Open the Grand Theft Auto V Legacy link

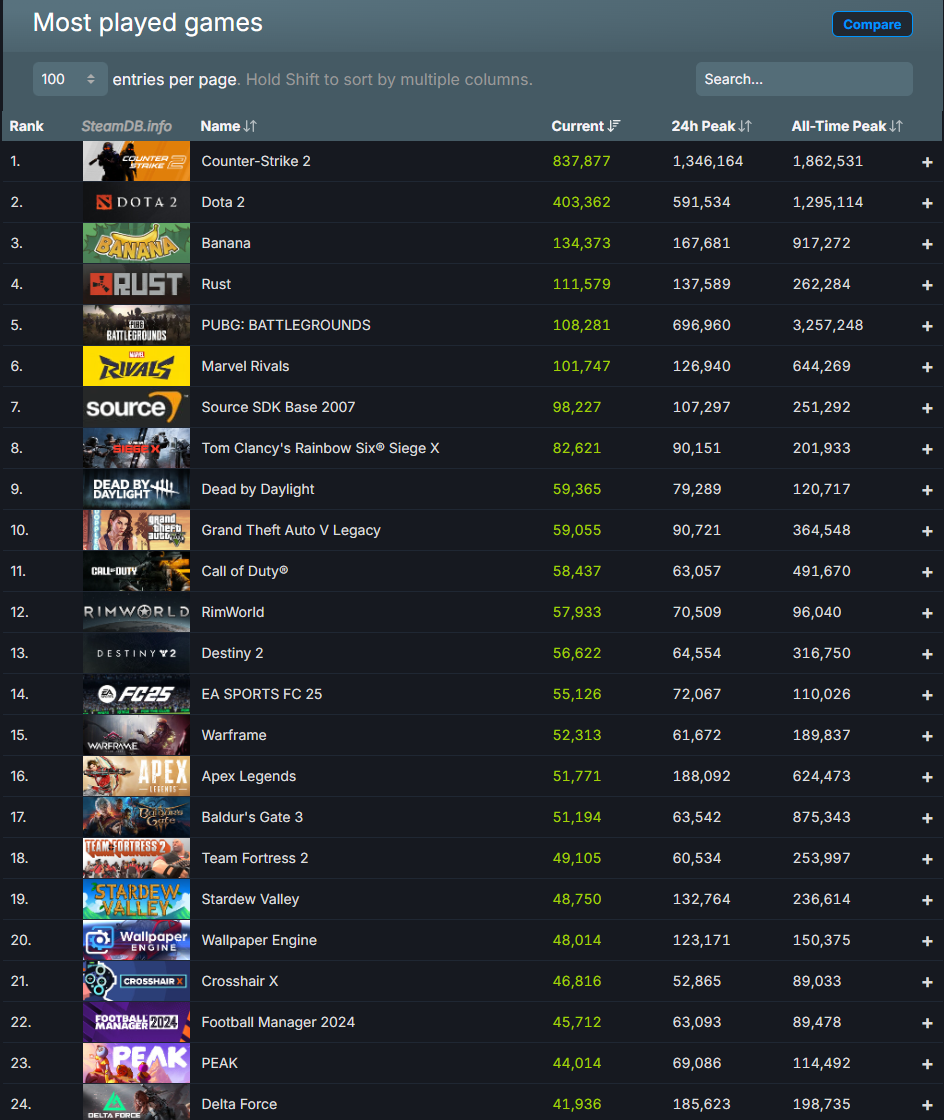click(x=291, y=530)
